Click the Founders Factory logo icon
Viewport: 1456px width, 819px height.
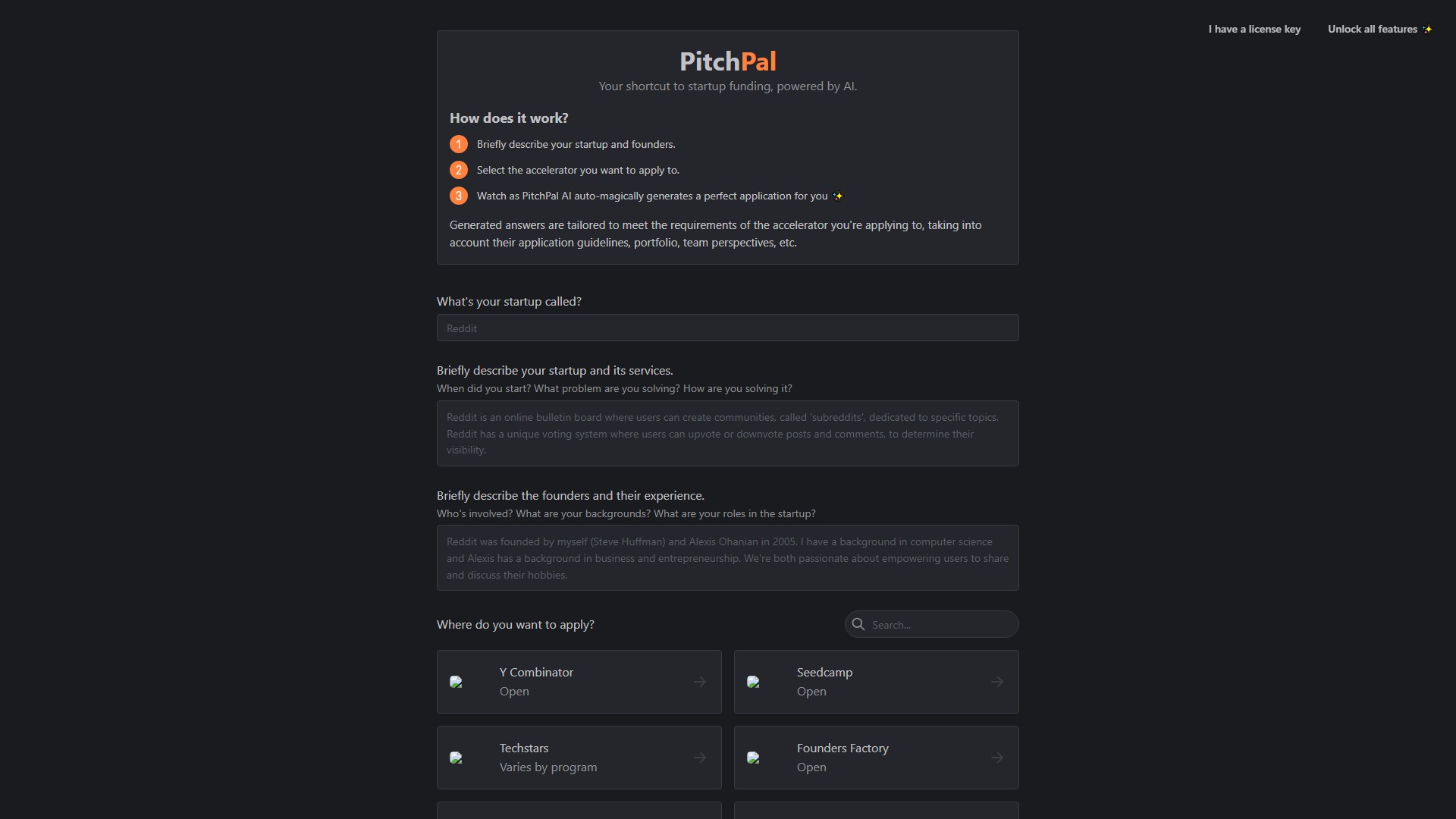tap(754, 757)
